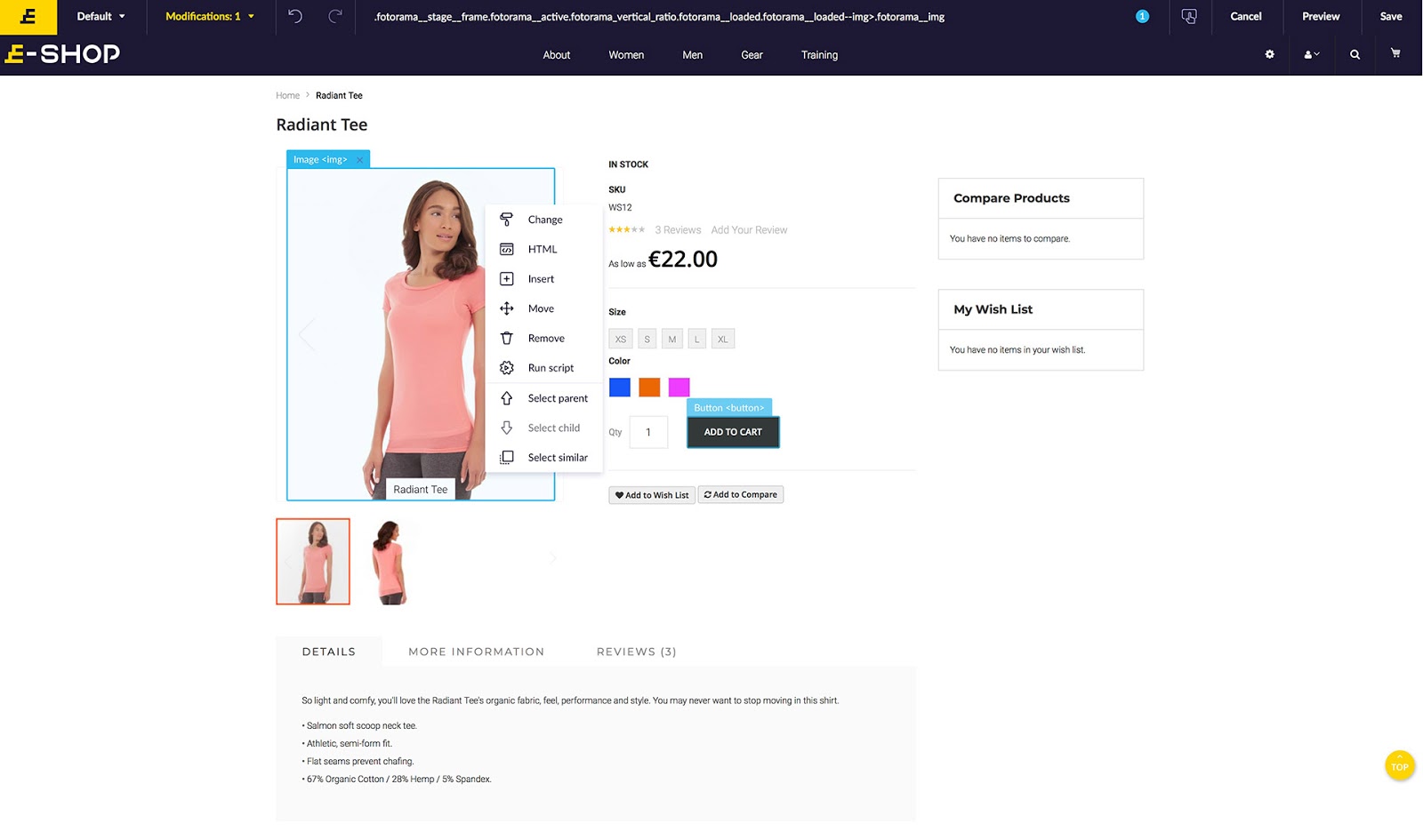The height and width of the screenshot is (840, 1423).
Task: Click the Select similar icon
Action: [506, 457]
